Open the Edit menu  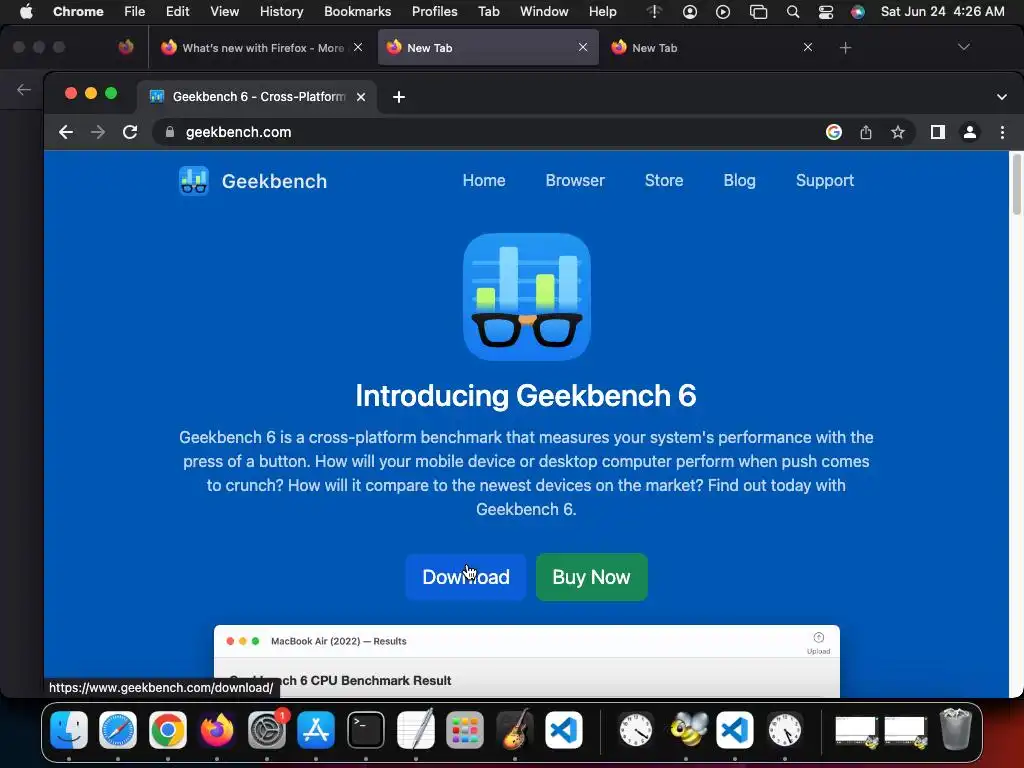tap(178, 12)
